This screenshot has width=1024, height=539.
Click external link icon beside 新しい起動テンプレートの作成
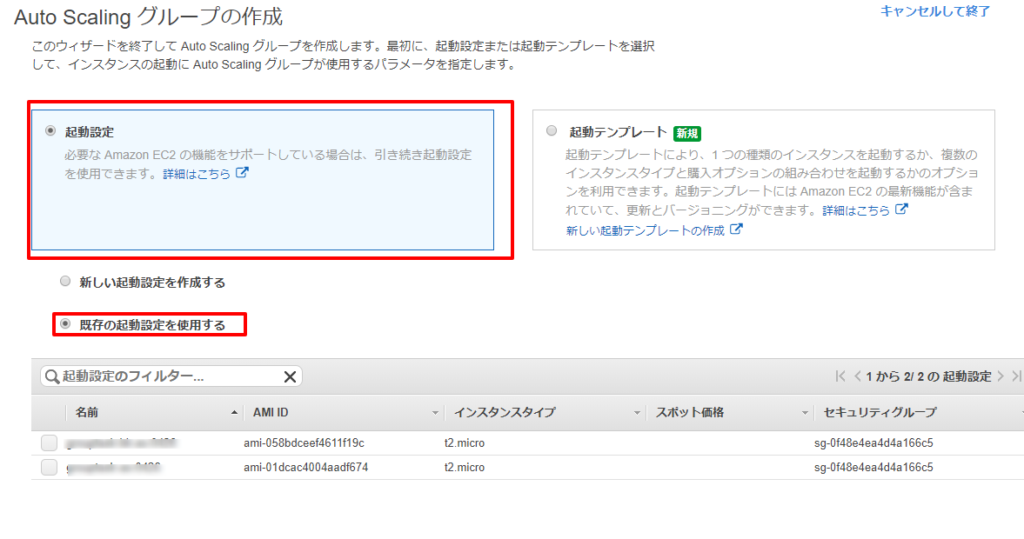737,229
